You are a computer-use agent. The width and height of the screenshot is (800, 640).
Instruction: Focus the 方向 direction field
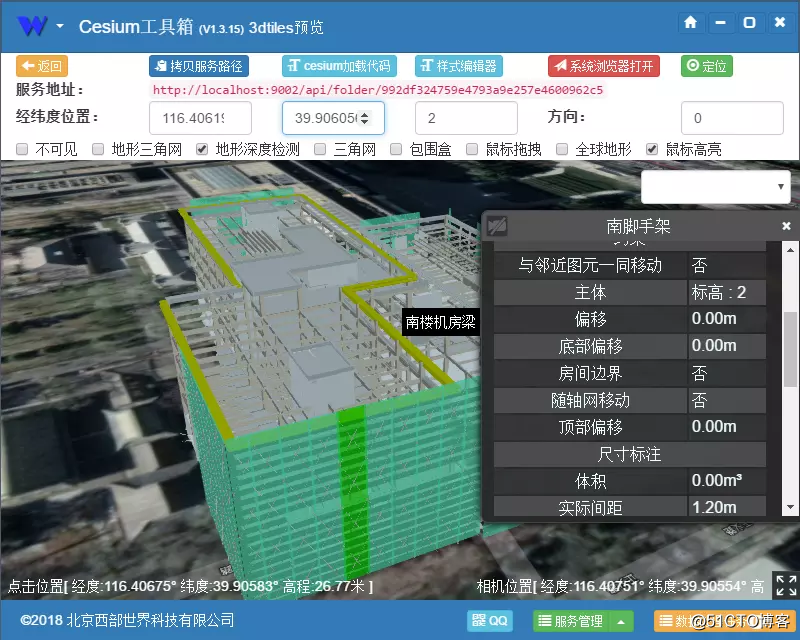[x=732, y=118]
